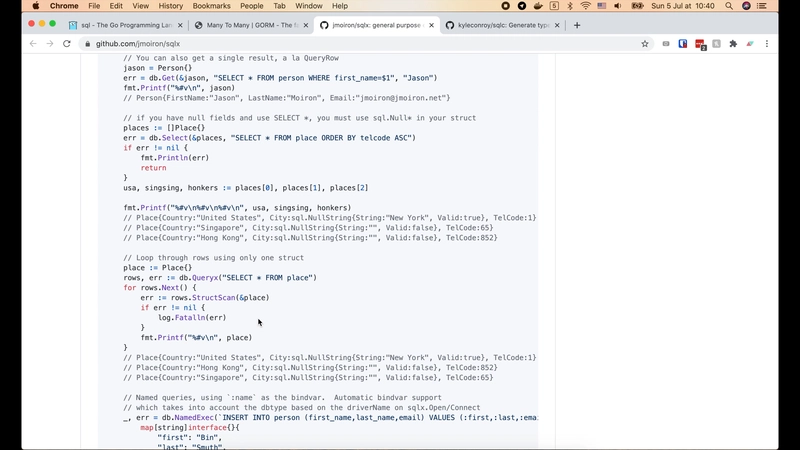Screen dimensions: 800x450
Task: Go back using the browser back arrow
Action: point(33,44)
